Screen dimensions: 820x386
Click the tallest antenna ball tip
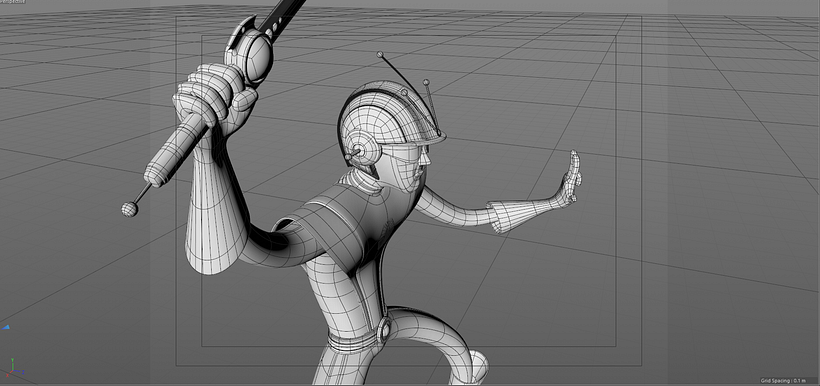click(380, 54)
